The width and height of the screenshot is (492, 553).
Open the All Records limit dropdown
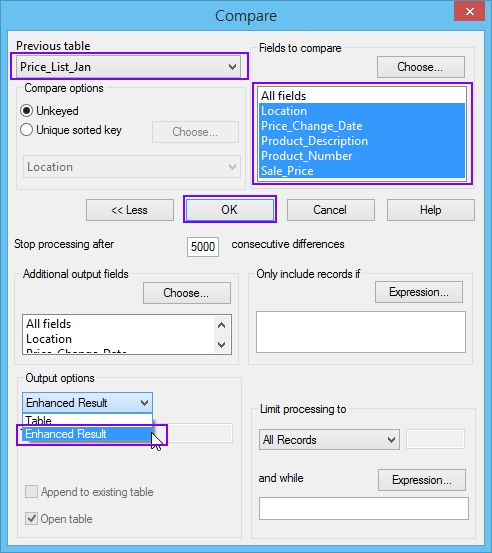pyautogui.click(x=329, y=440)
